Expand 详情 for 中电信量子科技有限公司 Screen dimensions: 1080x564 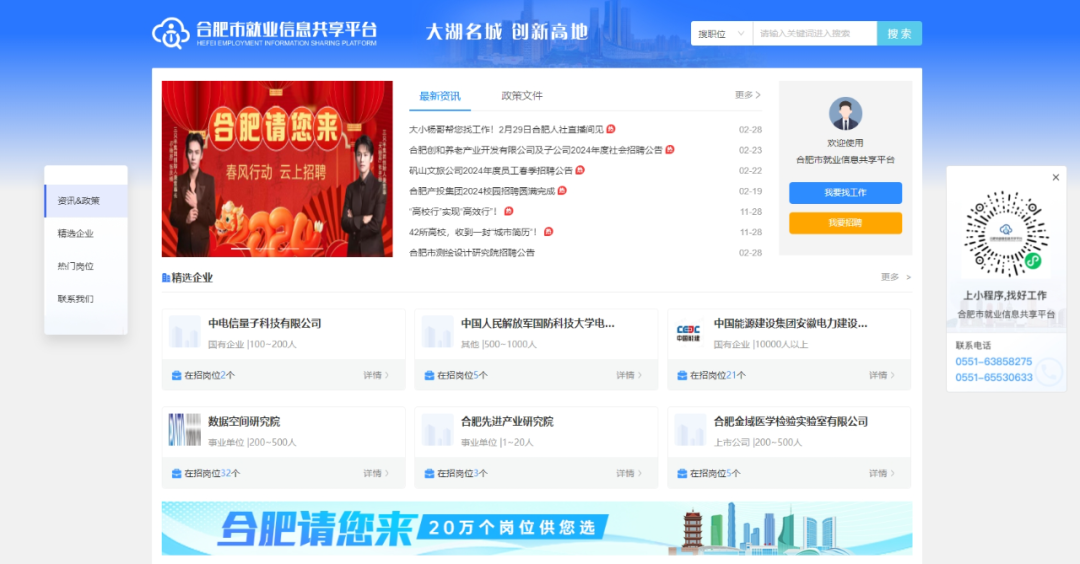pos(376,375)
